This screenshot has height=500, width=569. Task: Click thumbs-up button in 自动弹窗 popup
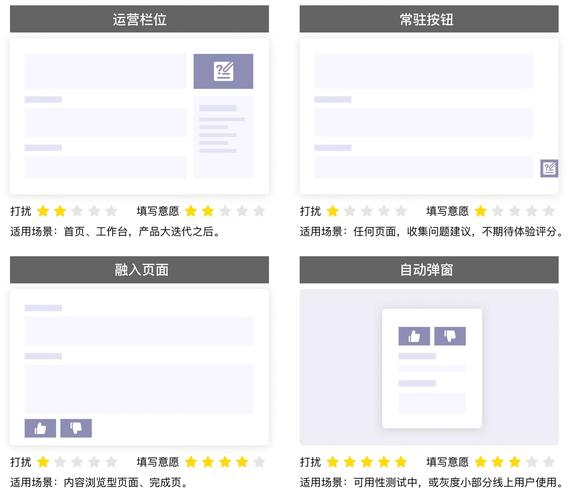click(414, 336)
